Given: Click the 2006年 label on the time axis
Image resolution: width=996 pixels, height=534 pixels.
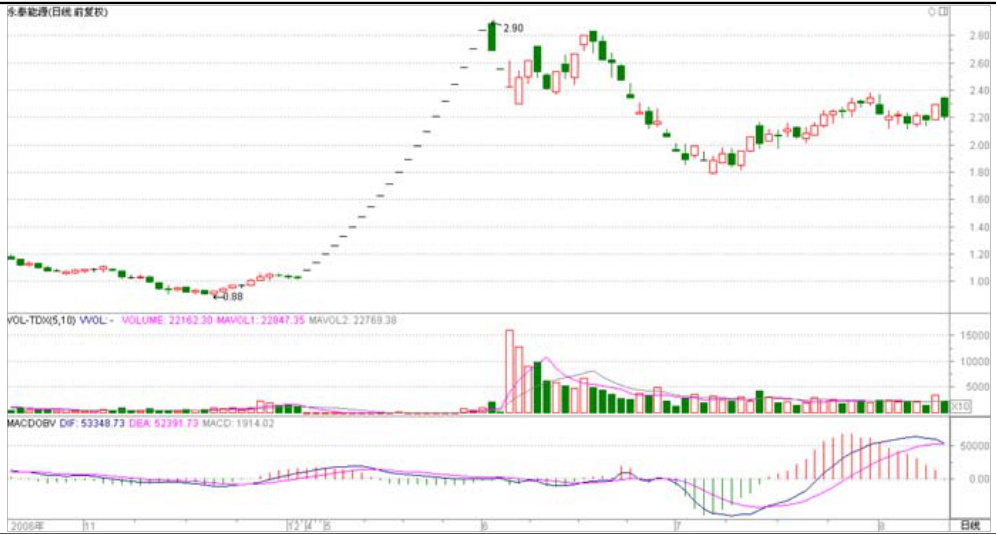Looking at the screenshot, I should point(24,525).
